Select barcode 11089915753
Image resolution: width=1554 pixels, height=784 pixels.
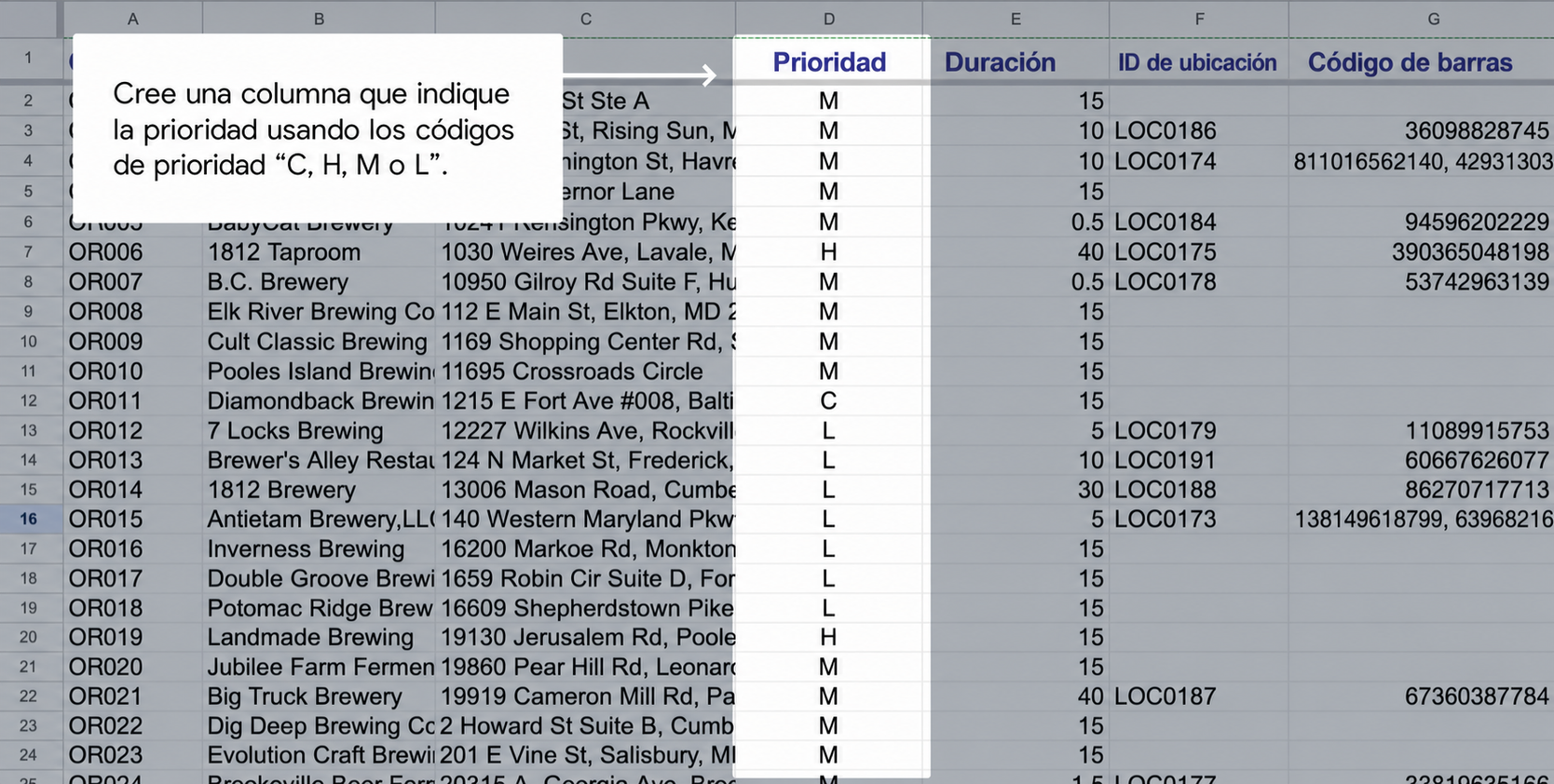tap(1422, 430)
